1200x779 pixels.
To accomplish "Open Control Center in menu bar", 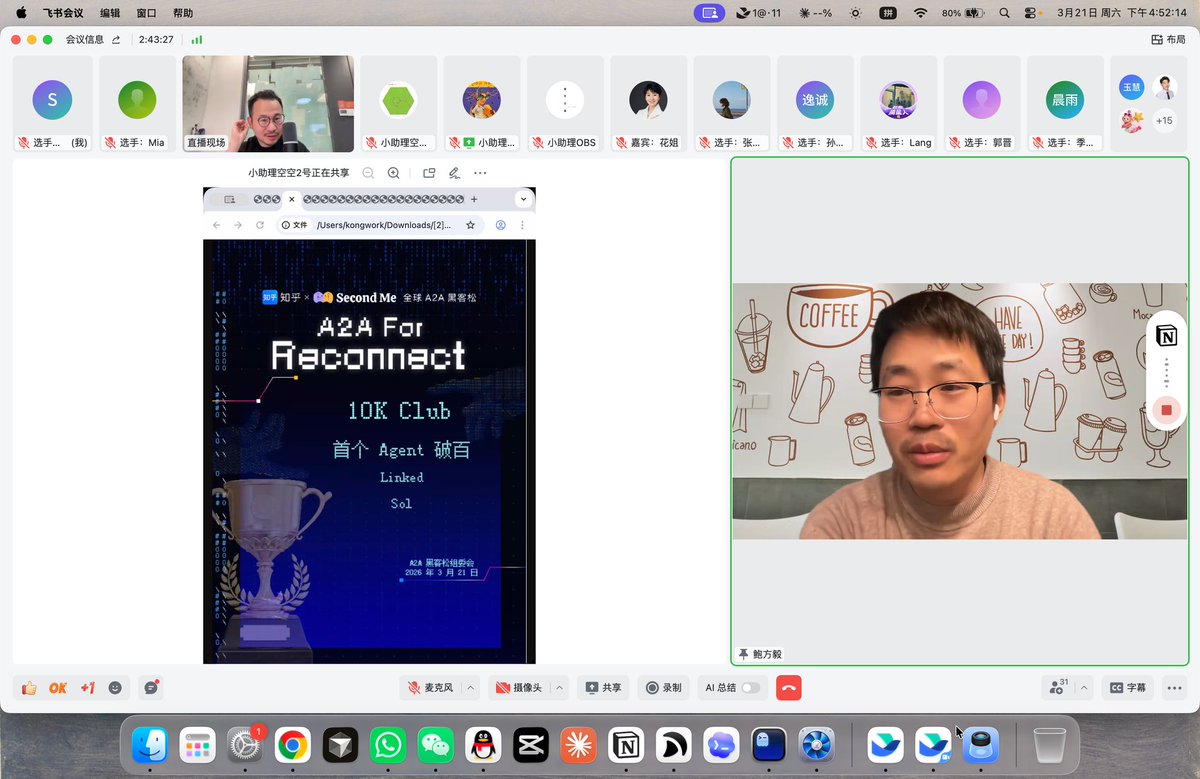I will [1031, 13].
